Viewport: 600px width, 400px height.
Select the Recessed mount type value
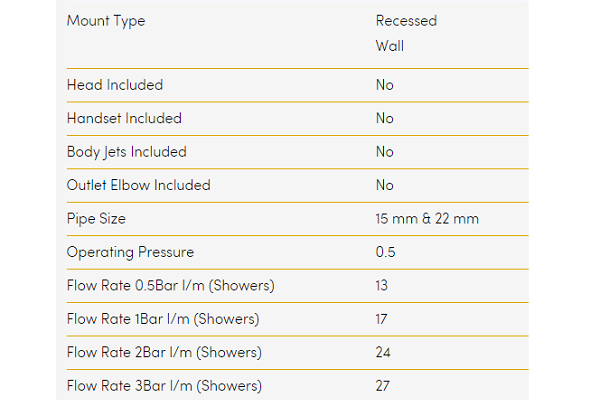coord(406,21)
